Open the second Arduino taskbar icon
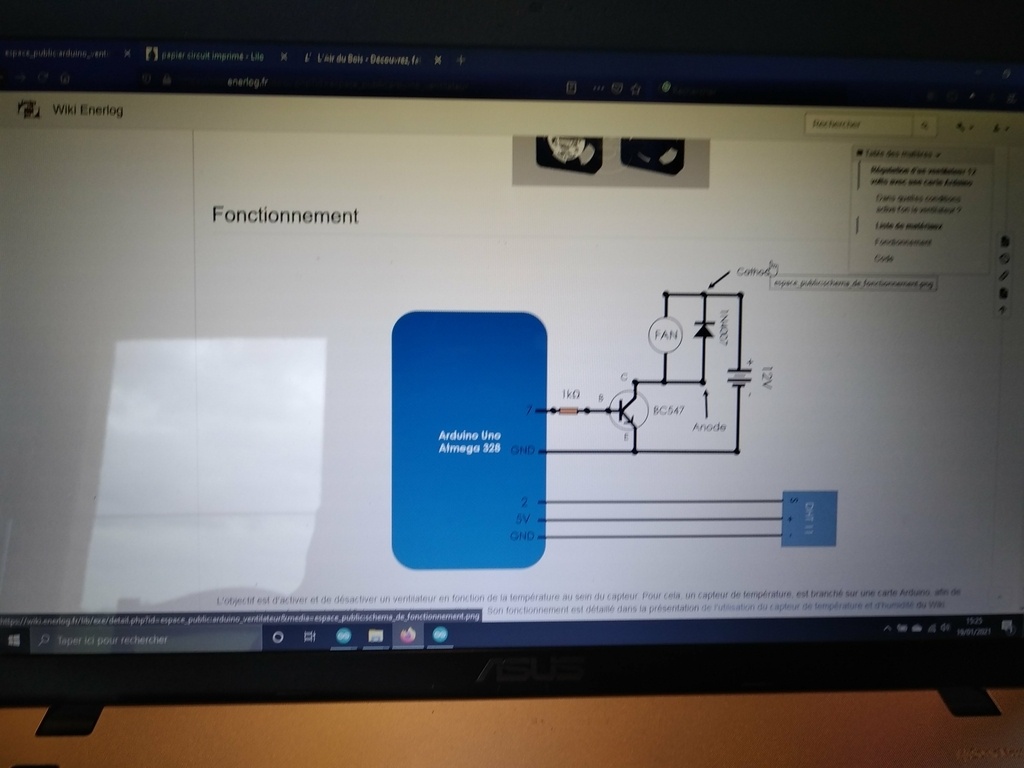1024x768 pixels. point(440,634)
